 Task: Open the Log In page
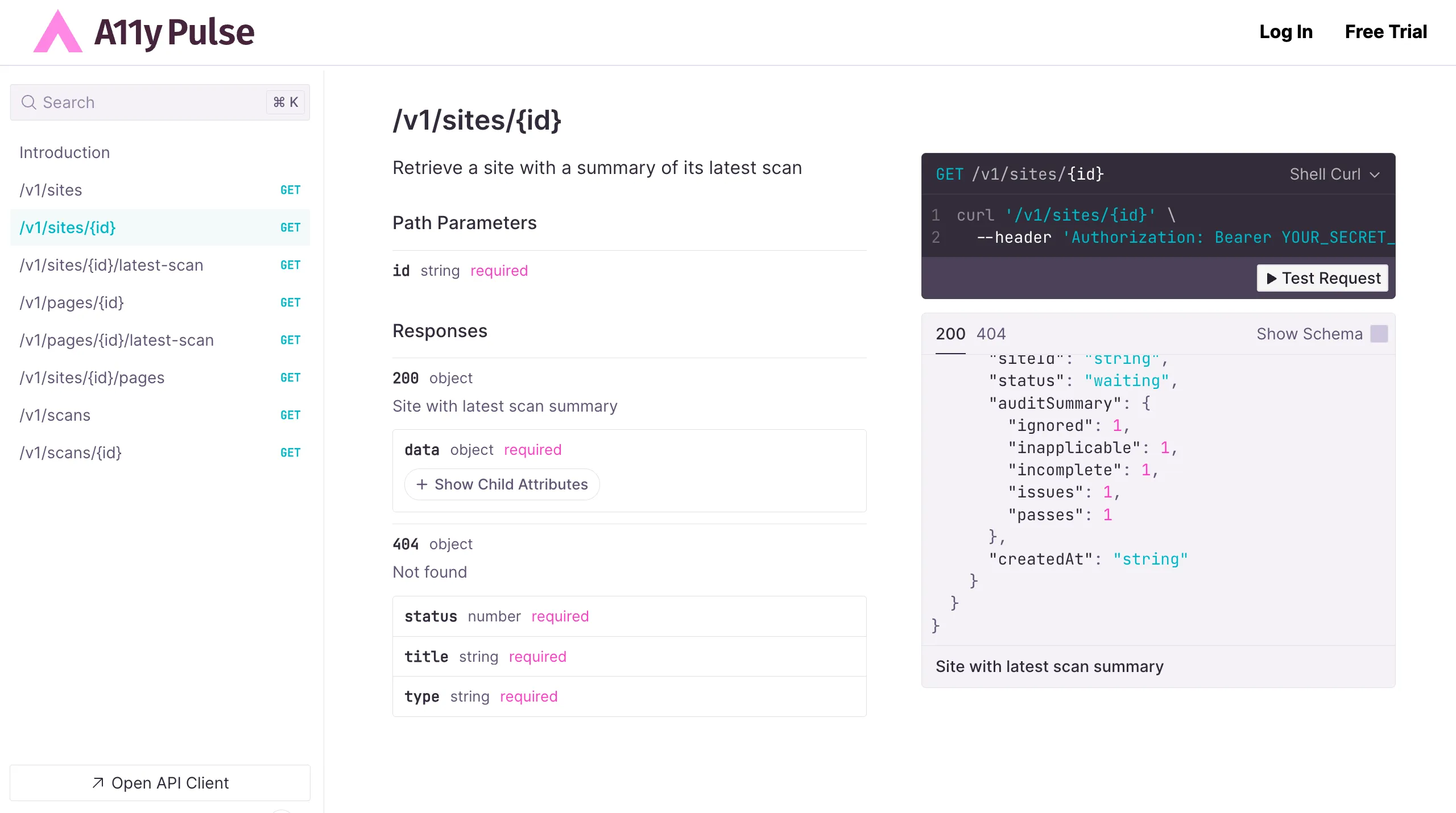pyautogui.click(x=1286, y=32)
